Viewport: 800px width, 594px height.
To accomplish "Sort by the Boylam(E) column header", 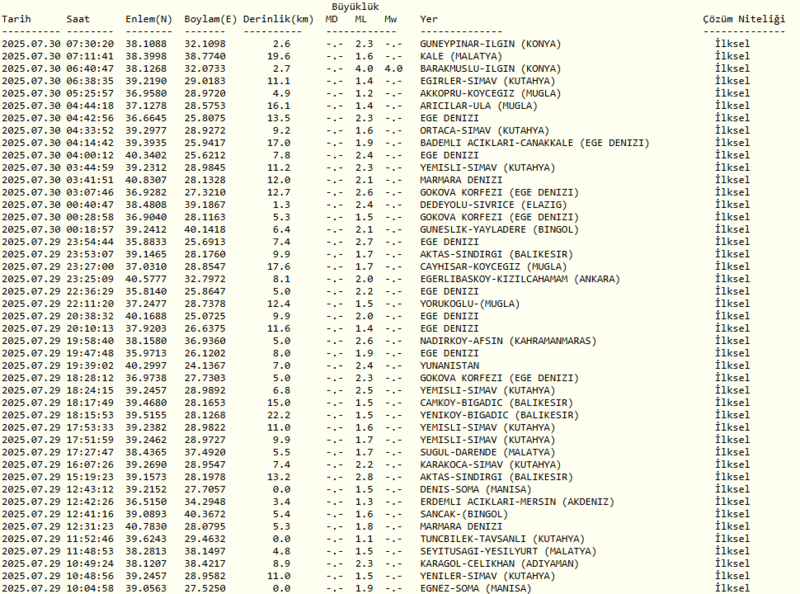I will tap(209, 18).
